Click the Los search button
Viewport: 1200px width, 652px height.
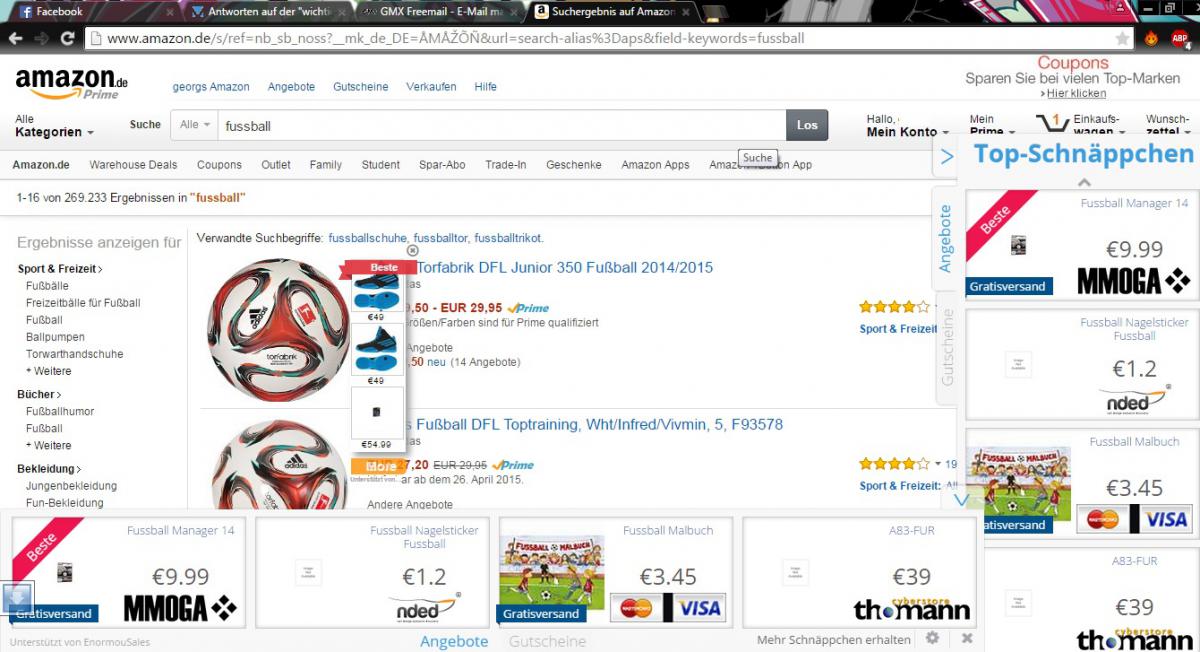pos(807,125)
